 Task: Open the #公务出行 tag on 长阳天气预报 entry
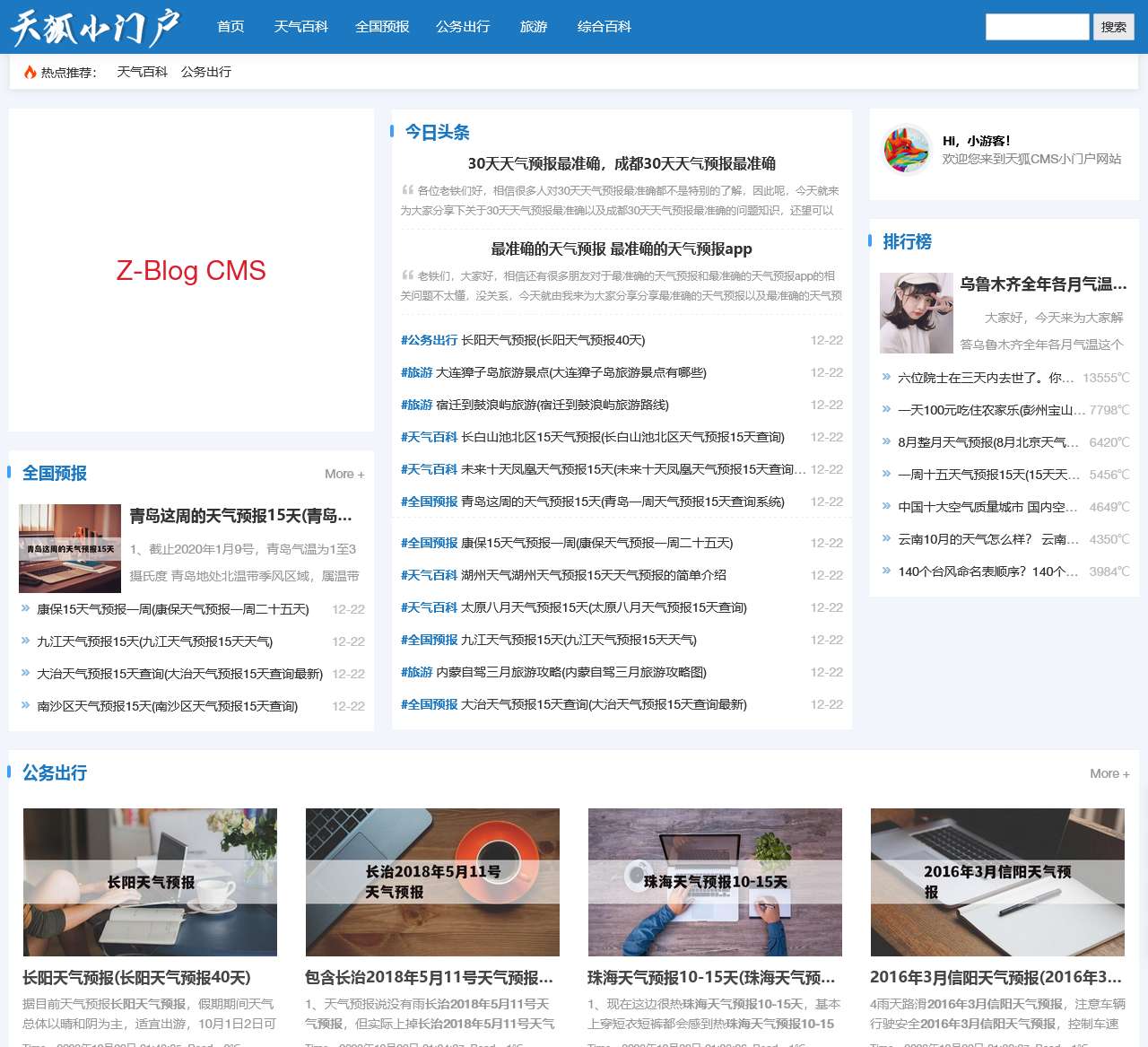[427, 340]
